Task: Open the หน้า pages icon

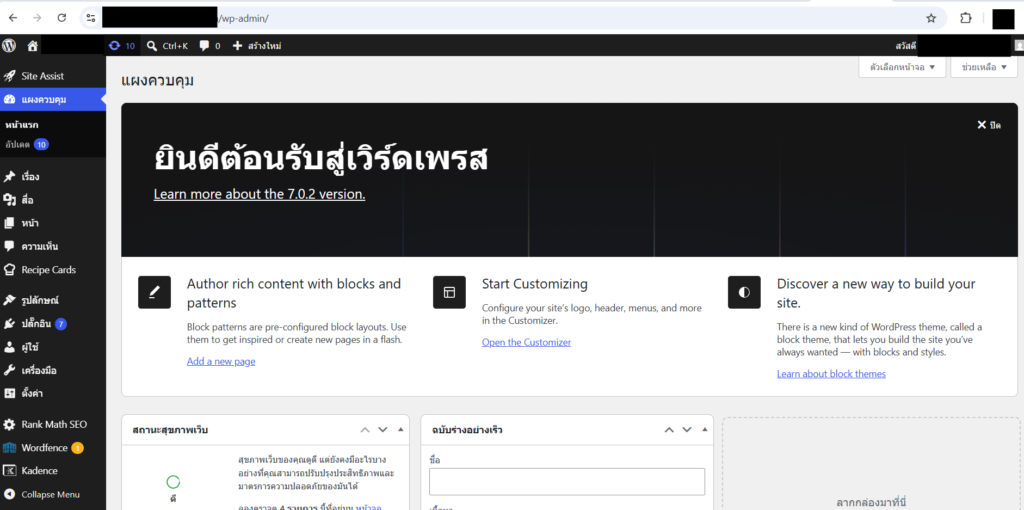Action: (x=9, y=223)
